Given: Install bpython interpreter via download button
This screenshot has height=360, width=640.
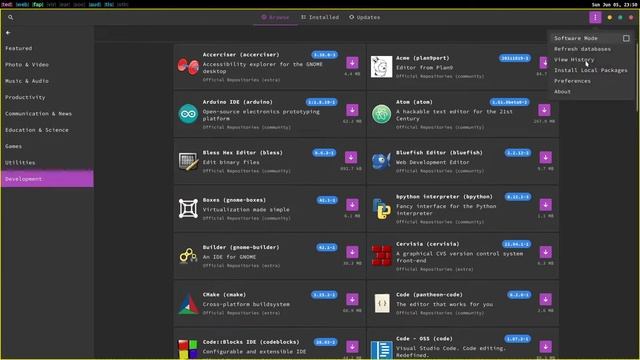Looking at the screenshot, I should click(x=545, y=205).
